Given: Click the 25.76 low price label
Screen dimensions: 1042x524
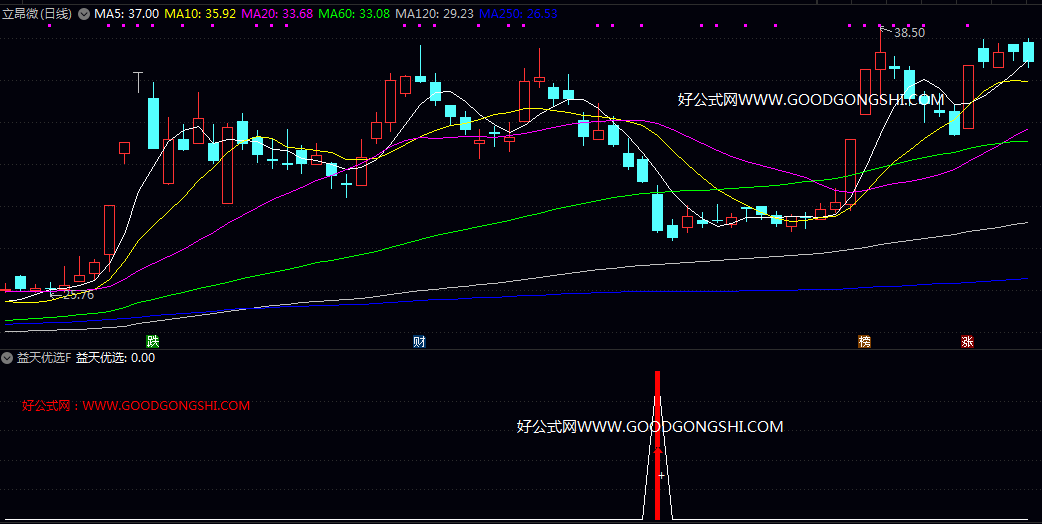Looking at the screenshot, I should tap(78, 295).
